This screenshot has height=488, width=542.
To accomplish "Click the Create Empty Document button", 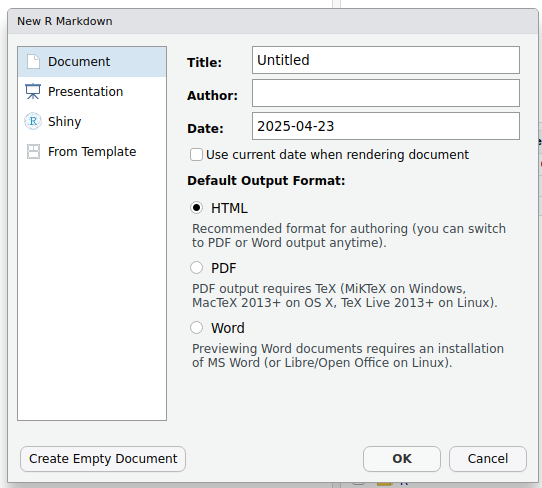I will (103, 459).
